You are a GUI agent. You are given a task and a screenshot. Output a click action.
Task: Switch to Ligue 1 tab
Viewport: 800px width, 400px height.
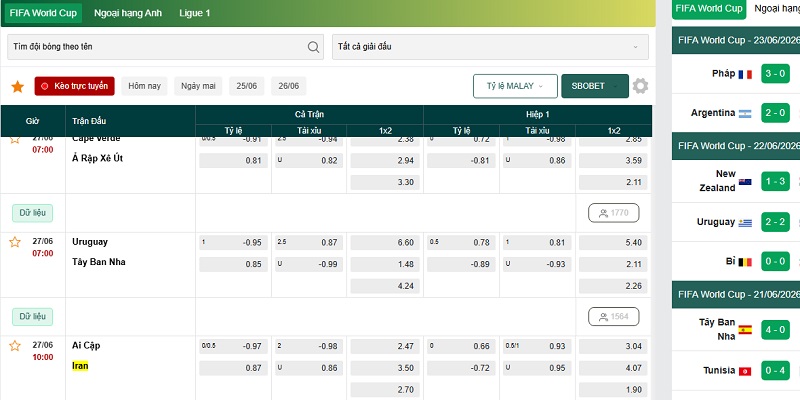pyautogui.click(x=194, y=13)
